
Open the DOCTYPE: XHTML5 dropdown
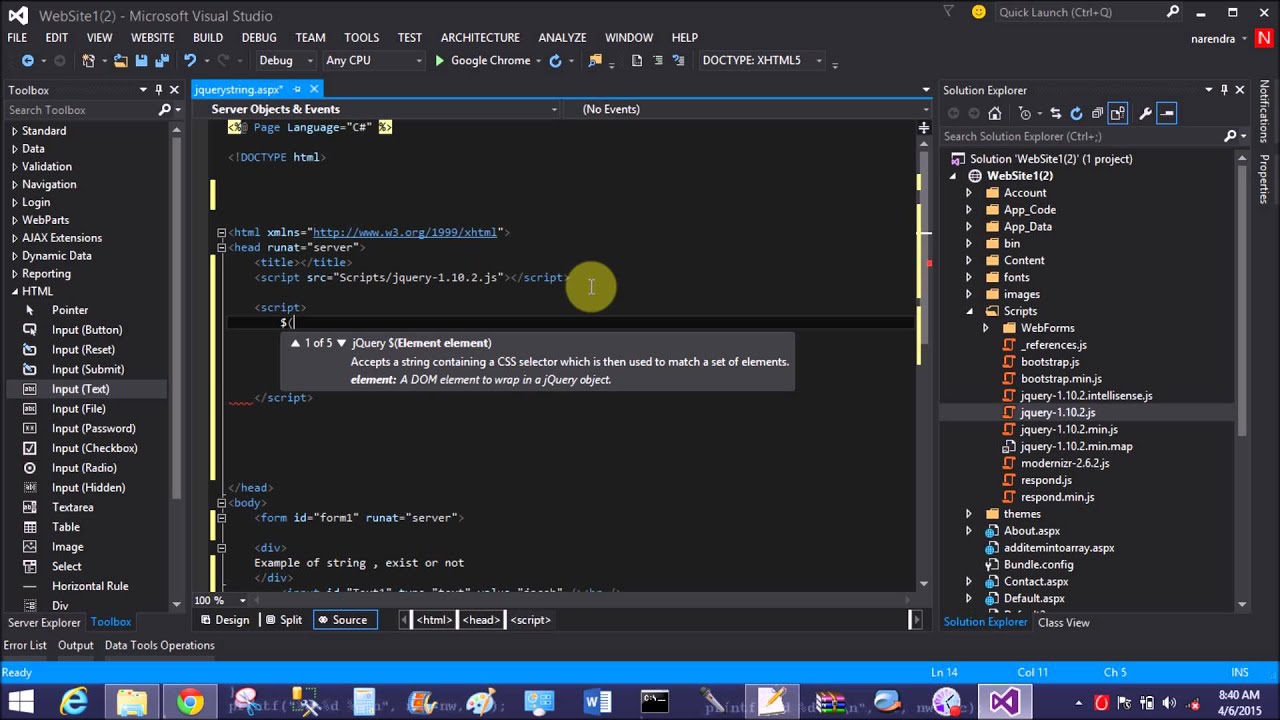point(761,61)
